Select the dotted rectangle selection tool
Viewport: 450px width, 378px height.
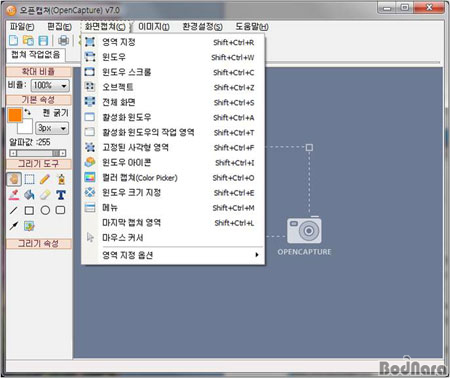pos(29,179)
